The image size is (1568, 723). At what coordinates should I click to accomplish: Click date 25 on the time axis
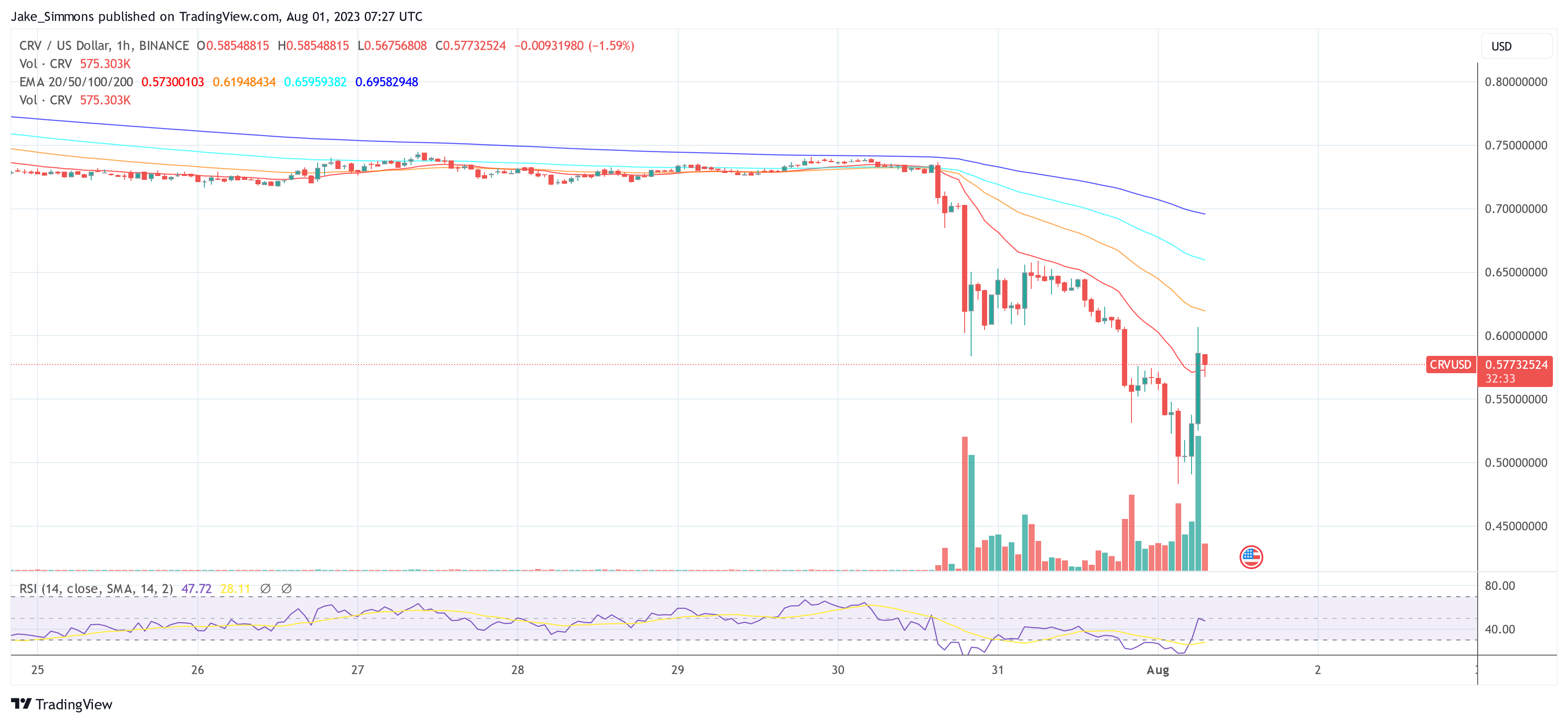click(x=38, y=669)
